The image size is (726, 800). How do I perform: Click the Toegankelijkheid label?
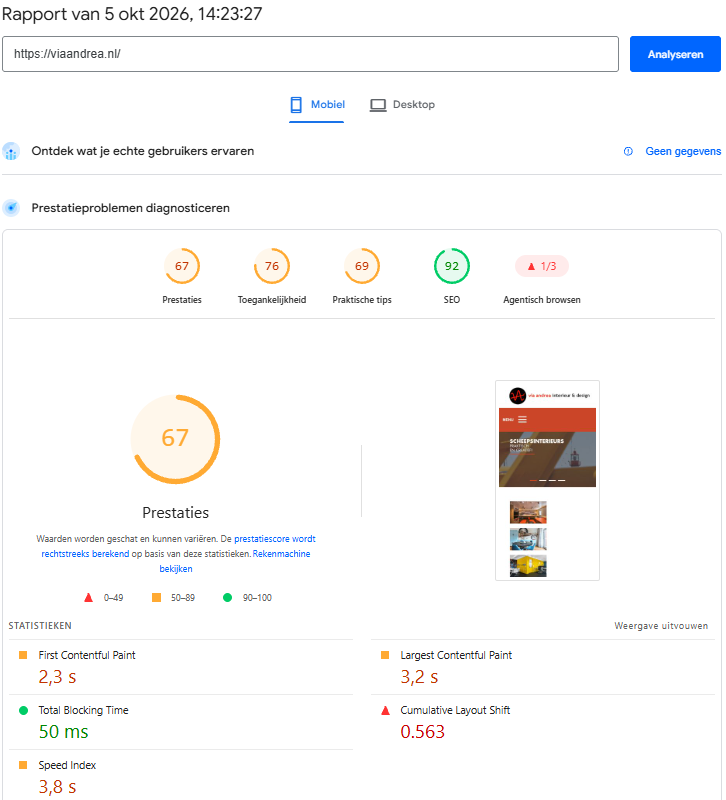coord(271,300)
